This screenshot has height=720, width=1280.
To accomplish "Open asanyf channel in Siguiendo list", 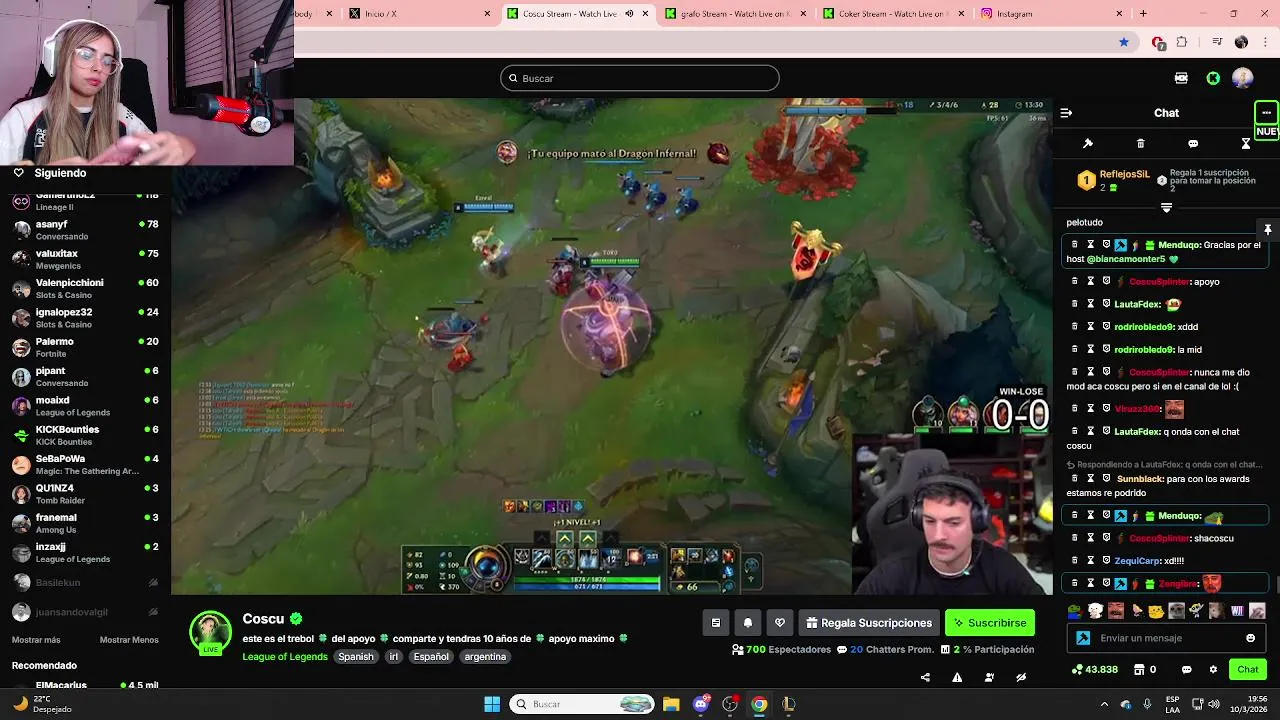I will (x=85, y=230).
